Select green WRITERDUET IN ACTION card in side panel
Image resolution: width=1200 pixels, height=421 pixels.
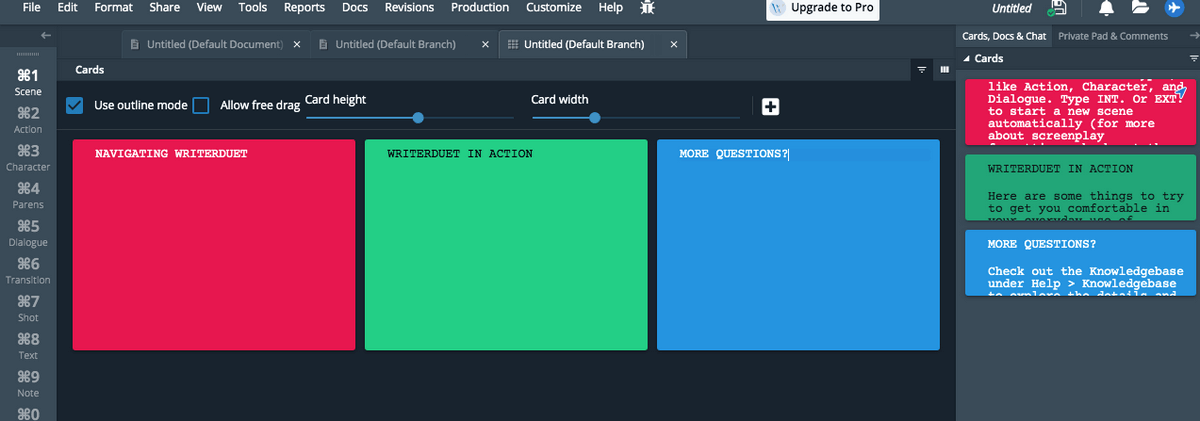tap(1080, 187)
